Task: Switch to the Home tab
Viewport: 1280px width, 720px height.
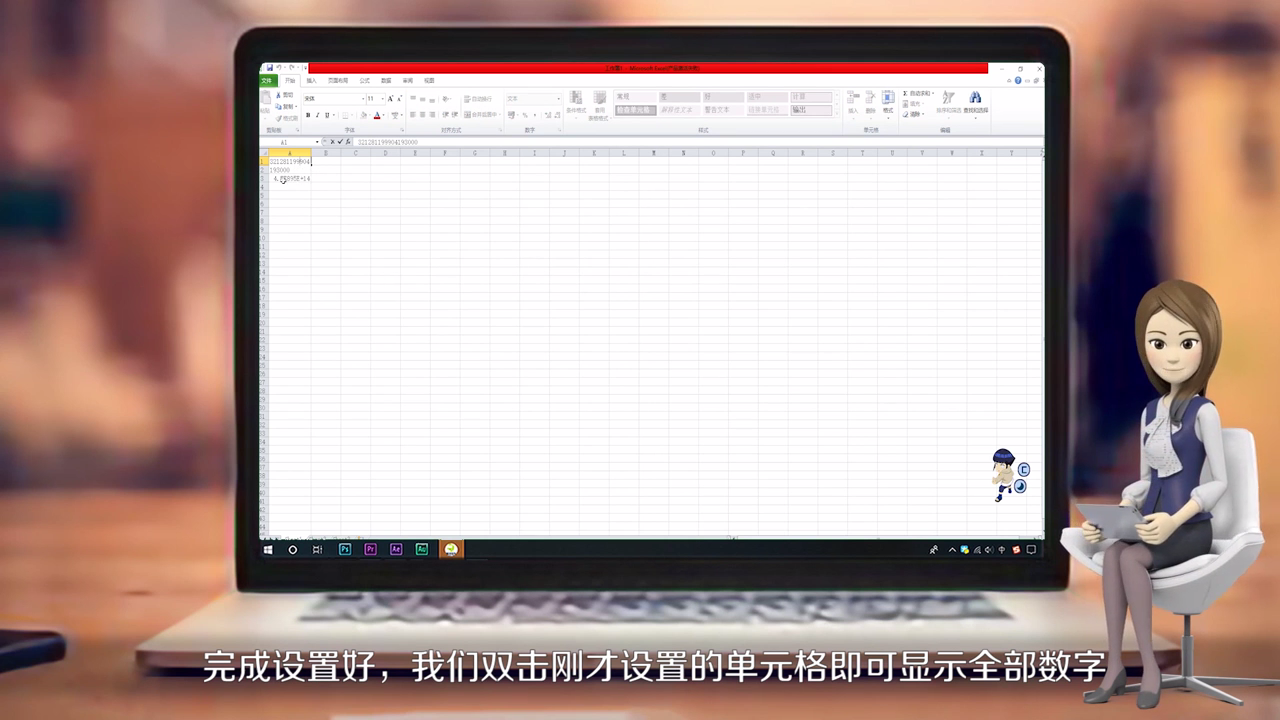Action: pyautogui.click(x=290, y=81)
